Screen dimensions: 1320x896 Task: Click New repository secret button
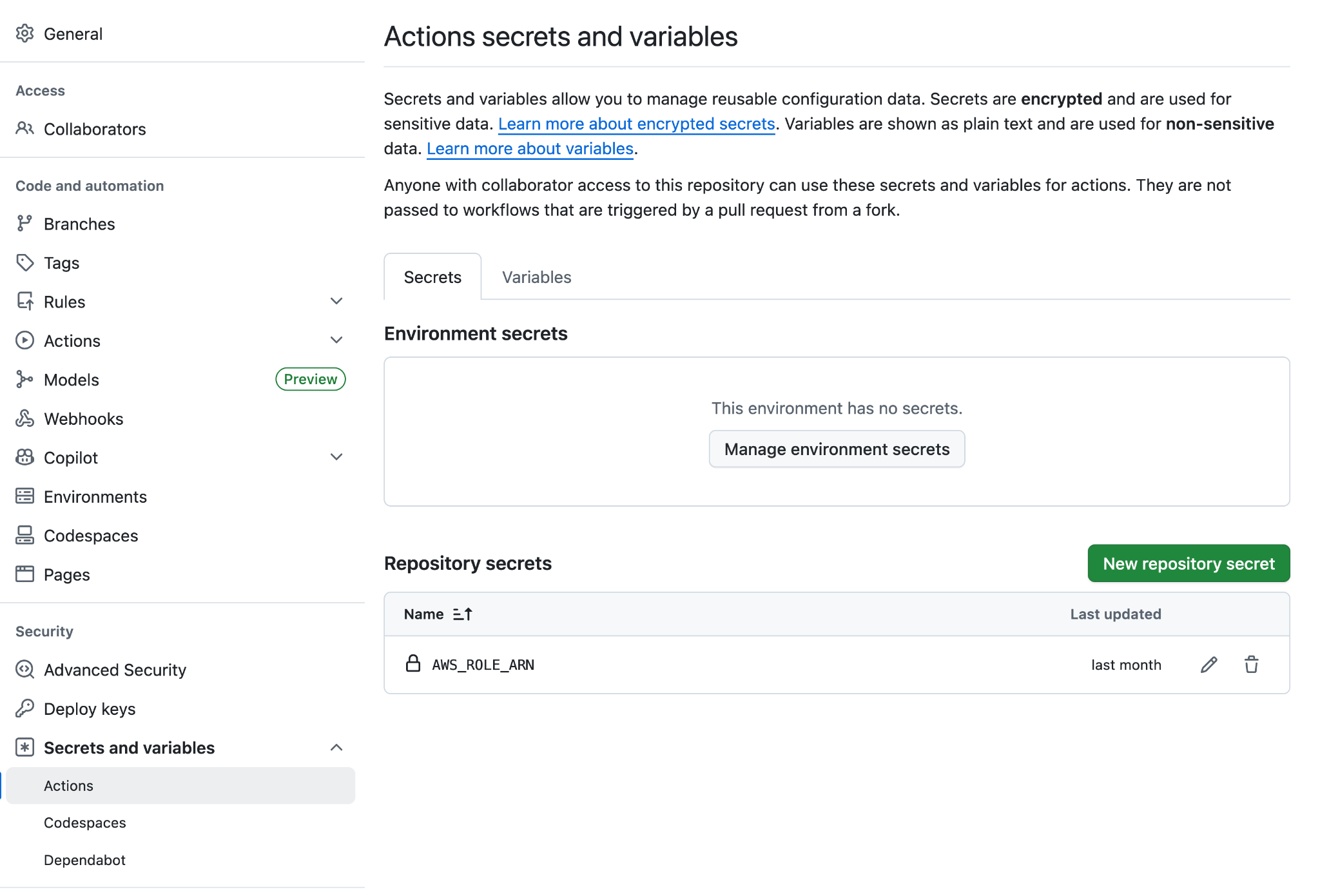click(1189, 563)
